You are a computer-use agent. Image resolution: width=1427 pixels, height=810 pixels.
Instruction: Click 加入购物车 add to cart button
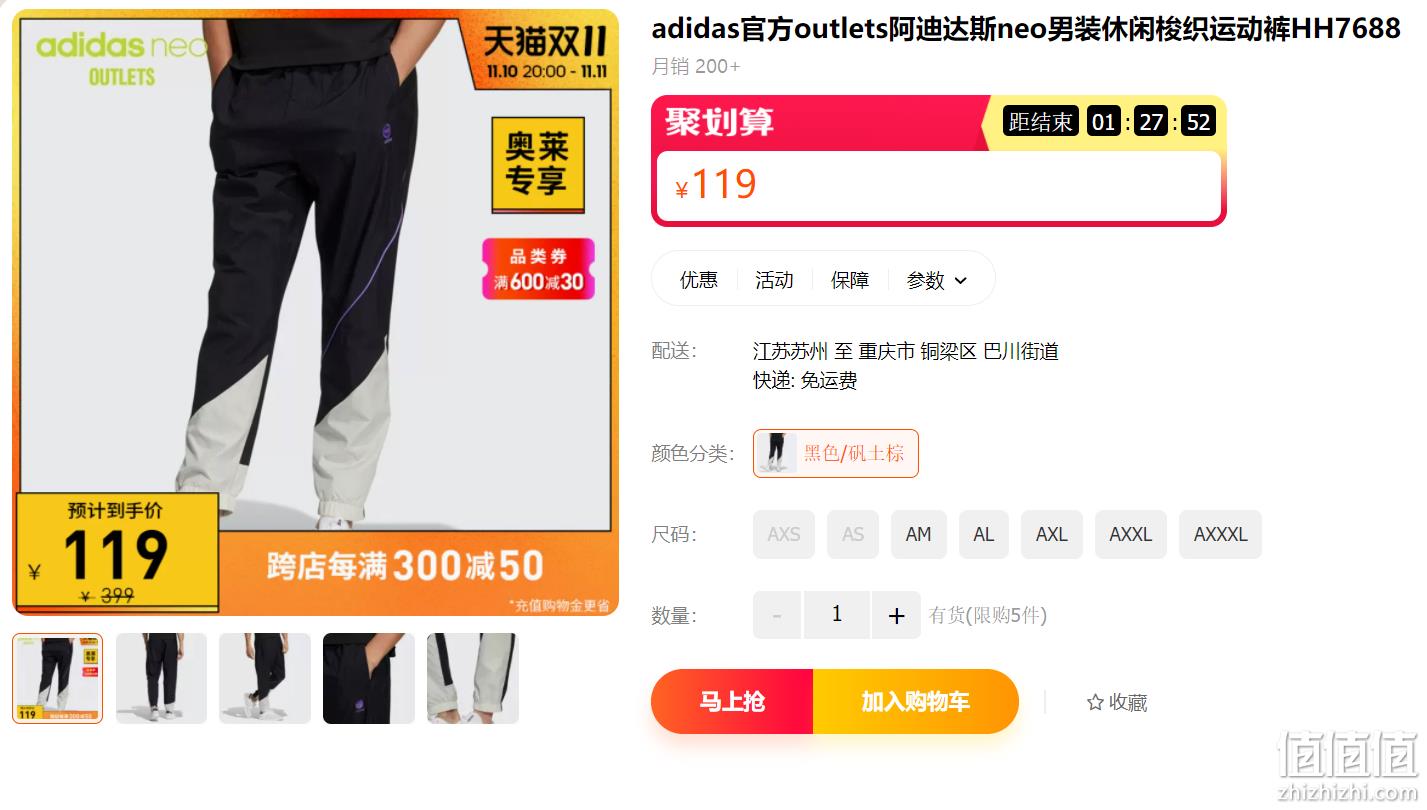(x=916, y=702)
